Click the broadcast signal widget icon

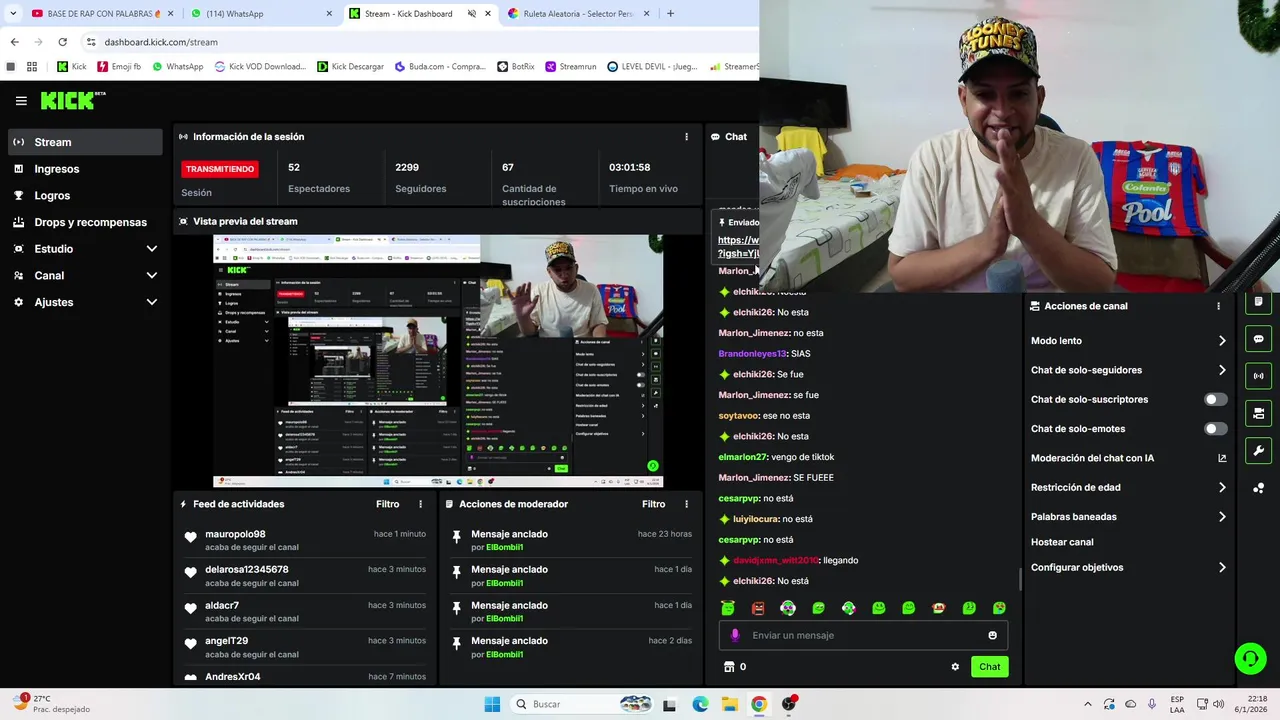pyautogui.click(x=1258, y=376)
